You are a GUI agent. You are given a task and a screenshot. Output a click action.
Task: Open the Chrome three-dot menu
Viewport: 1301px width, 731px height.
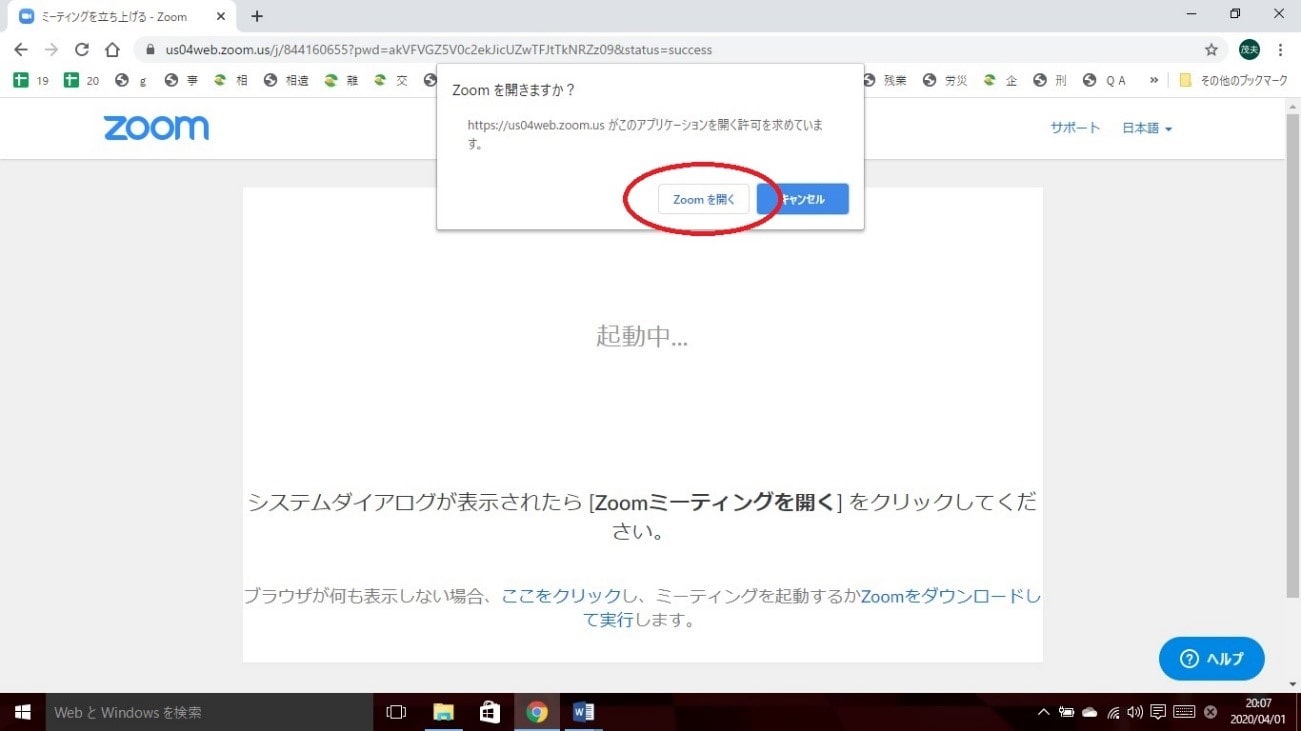click(1280, 49)
